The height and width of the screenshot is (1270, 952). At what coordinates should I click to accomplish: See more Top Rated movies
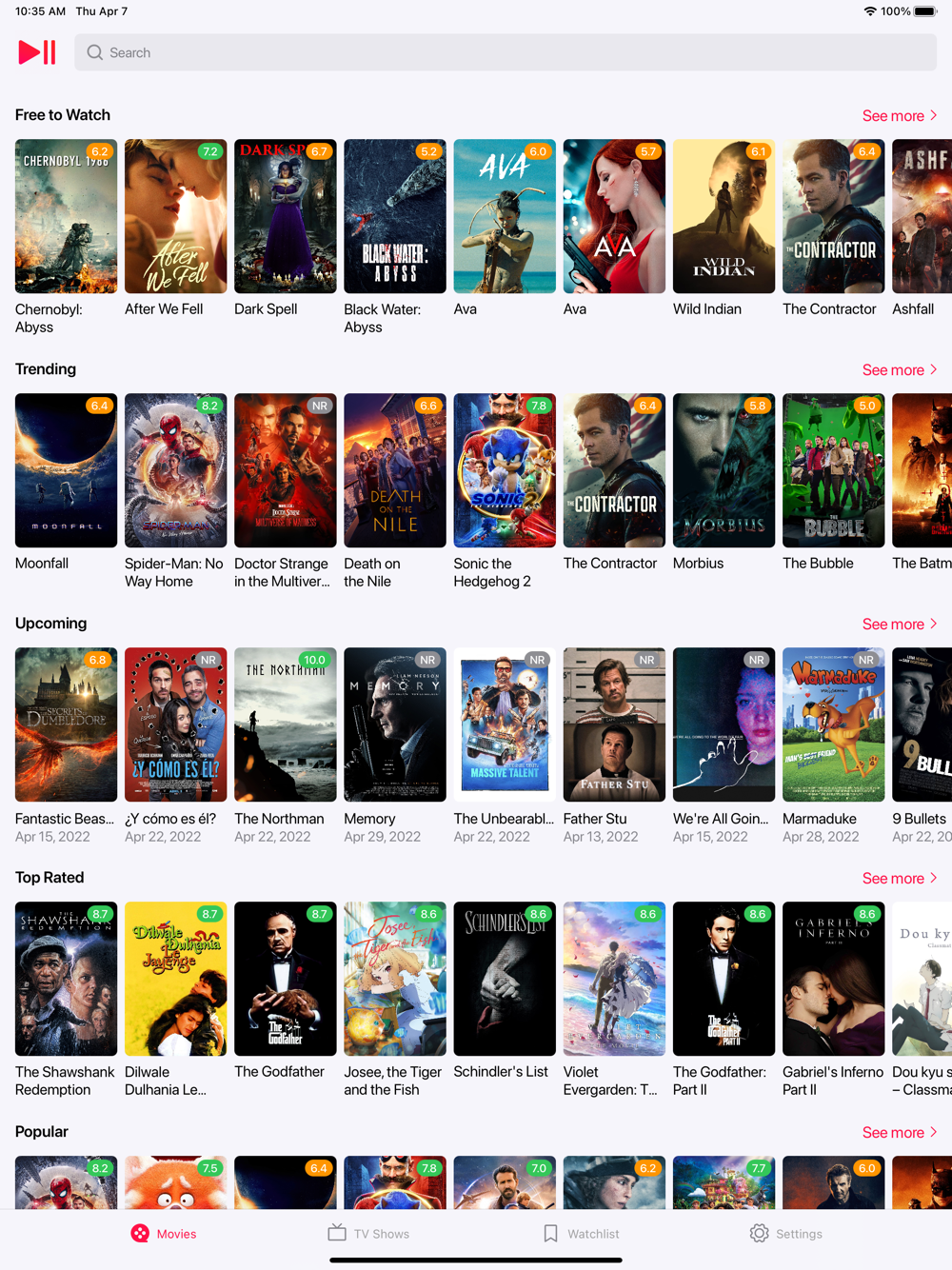tap(900, 878)
